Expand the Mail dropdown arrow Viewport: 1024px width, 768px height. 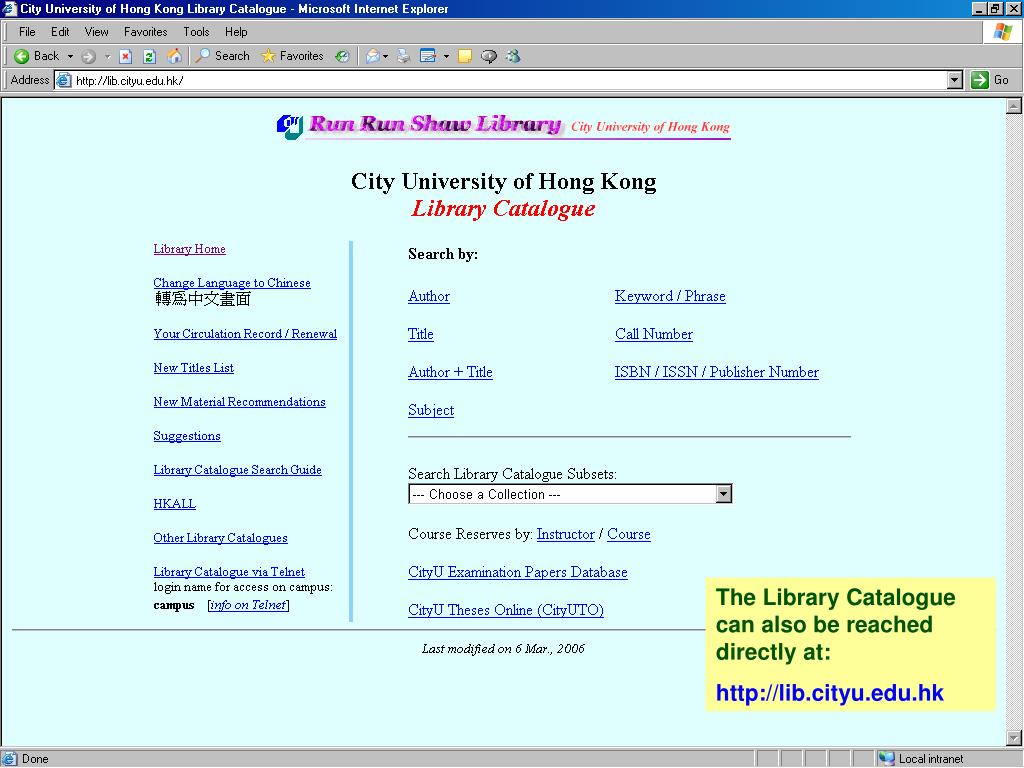click(385, 56)
